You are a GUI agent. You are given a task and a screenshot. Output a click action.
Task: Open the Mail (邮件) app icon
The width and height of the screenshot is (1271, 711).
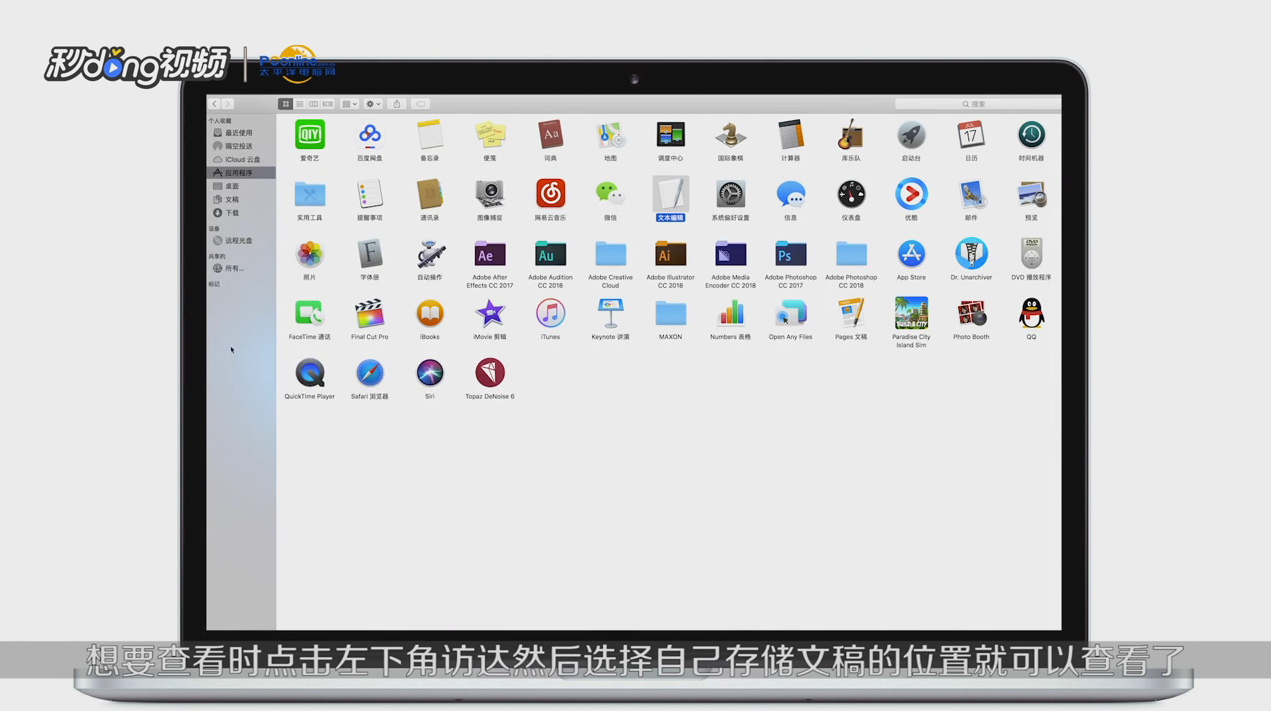pos(971,194)
